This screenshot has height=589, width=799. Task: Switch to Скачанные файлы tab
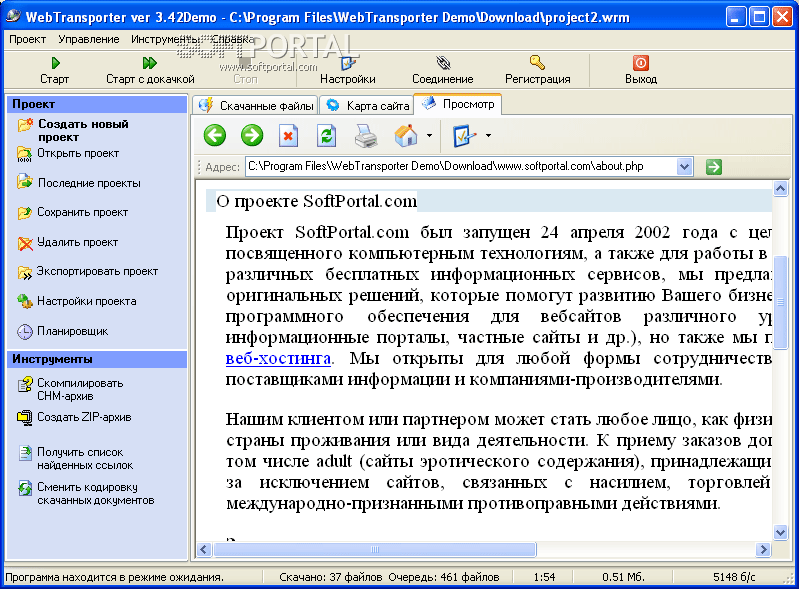coord(256,105)
